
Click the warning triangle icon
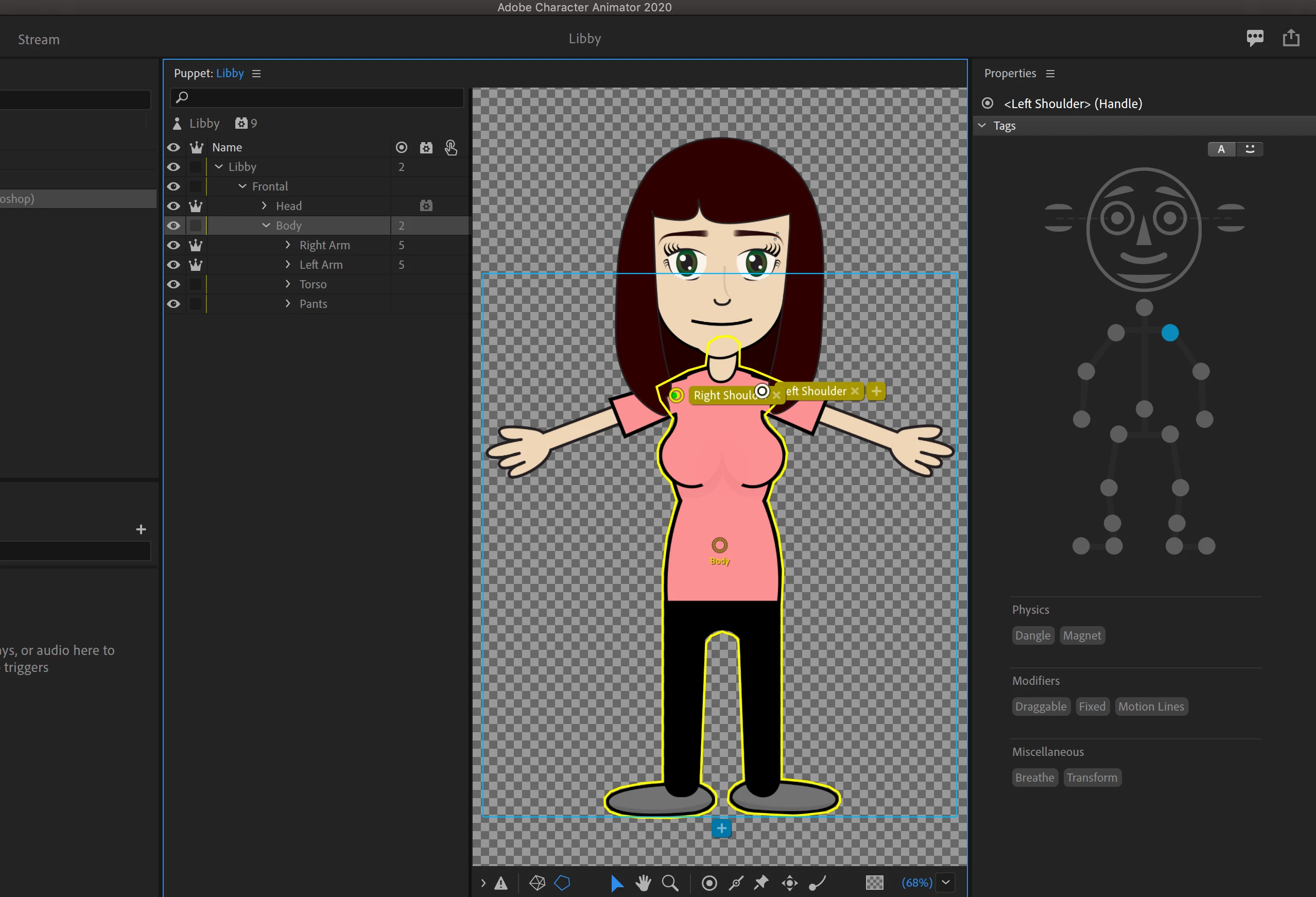[501, 883]
